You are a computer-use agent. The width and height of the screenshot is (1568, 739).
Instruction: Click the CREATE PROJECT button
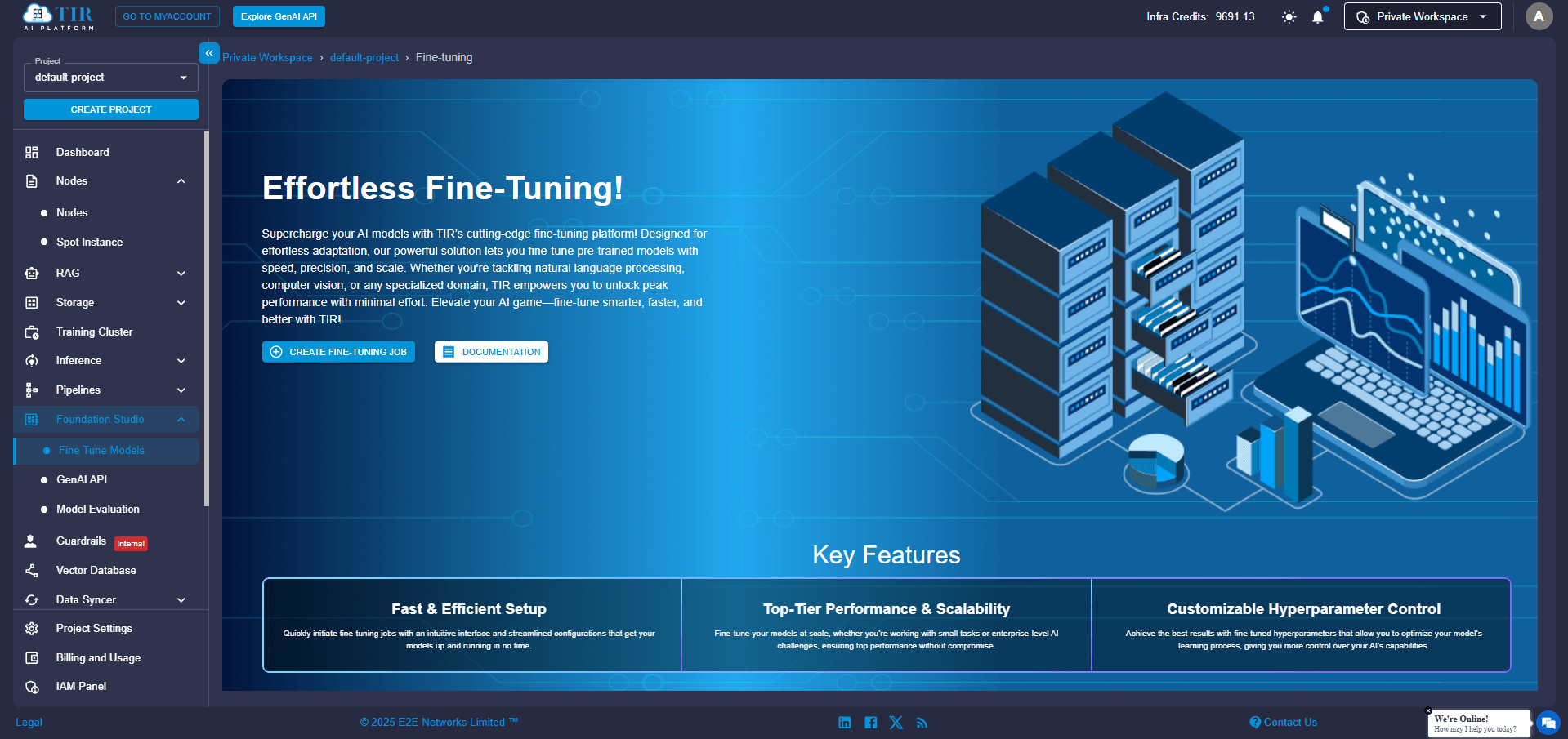tap(111, 109)
